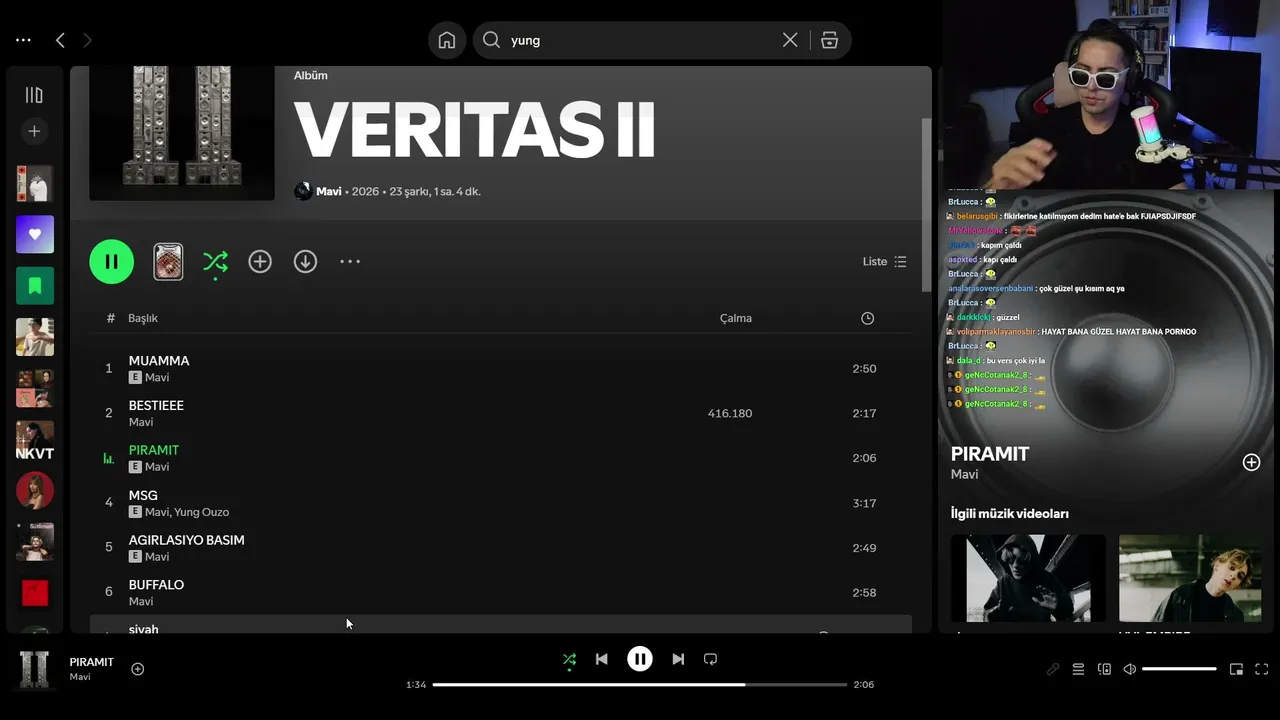Open the VERITAS II album cover art
The width and height of the screenshot is (1280, 720).
coord(182,133)
